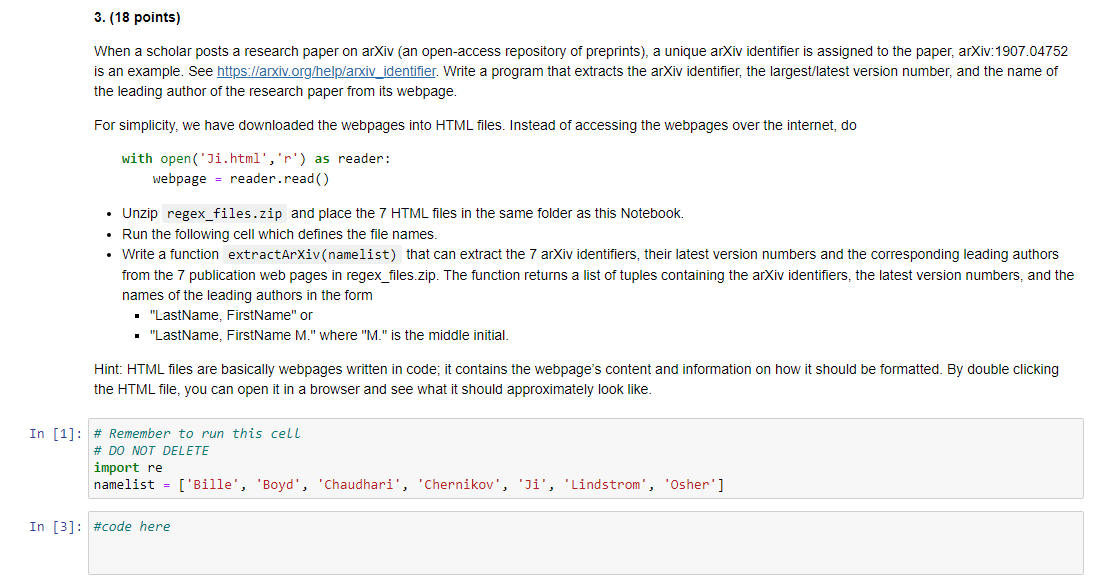Open the arxiv_identifier hyperlink
This screenshot has height=580, width=1102.
[x=325, y=71]
